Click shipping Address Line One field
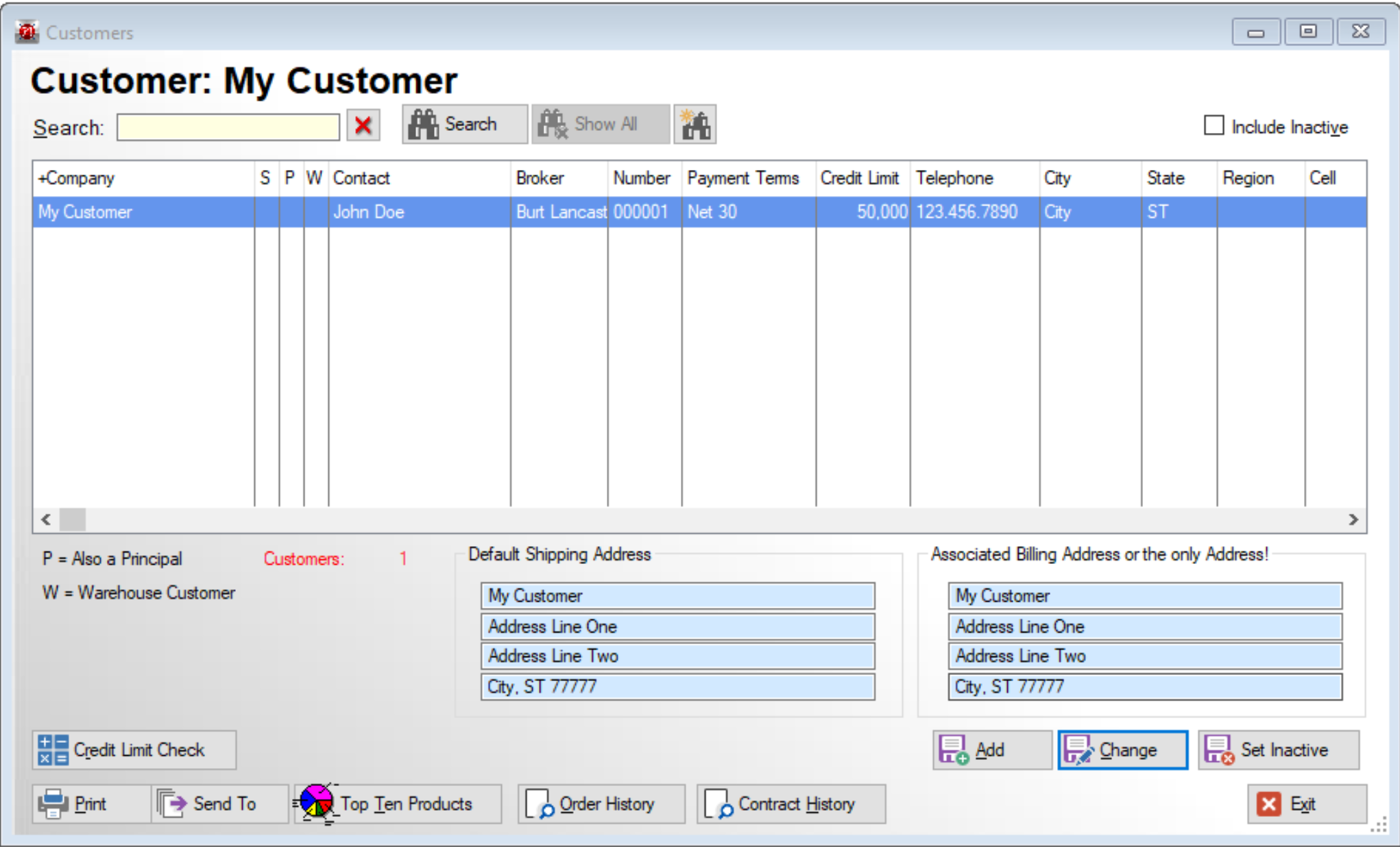 click(677, 626)
